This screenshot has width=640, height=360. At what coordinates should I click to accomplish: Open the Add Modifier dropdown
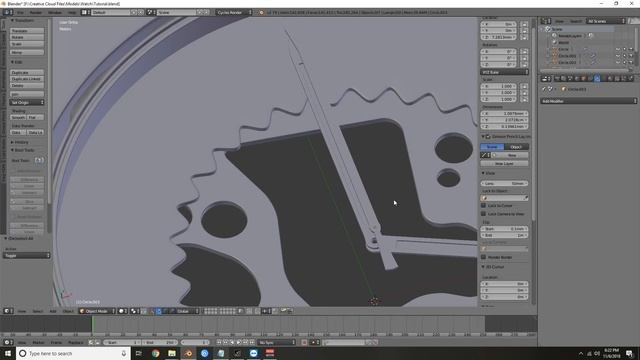pyautogui.click(x=589, y=101)
